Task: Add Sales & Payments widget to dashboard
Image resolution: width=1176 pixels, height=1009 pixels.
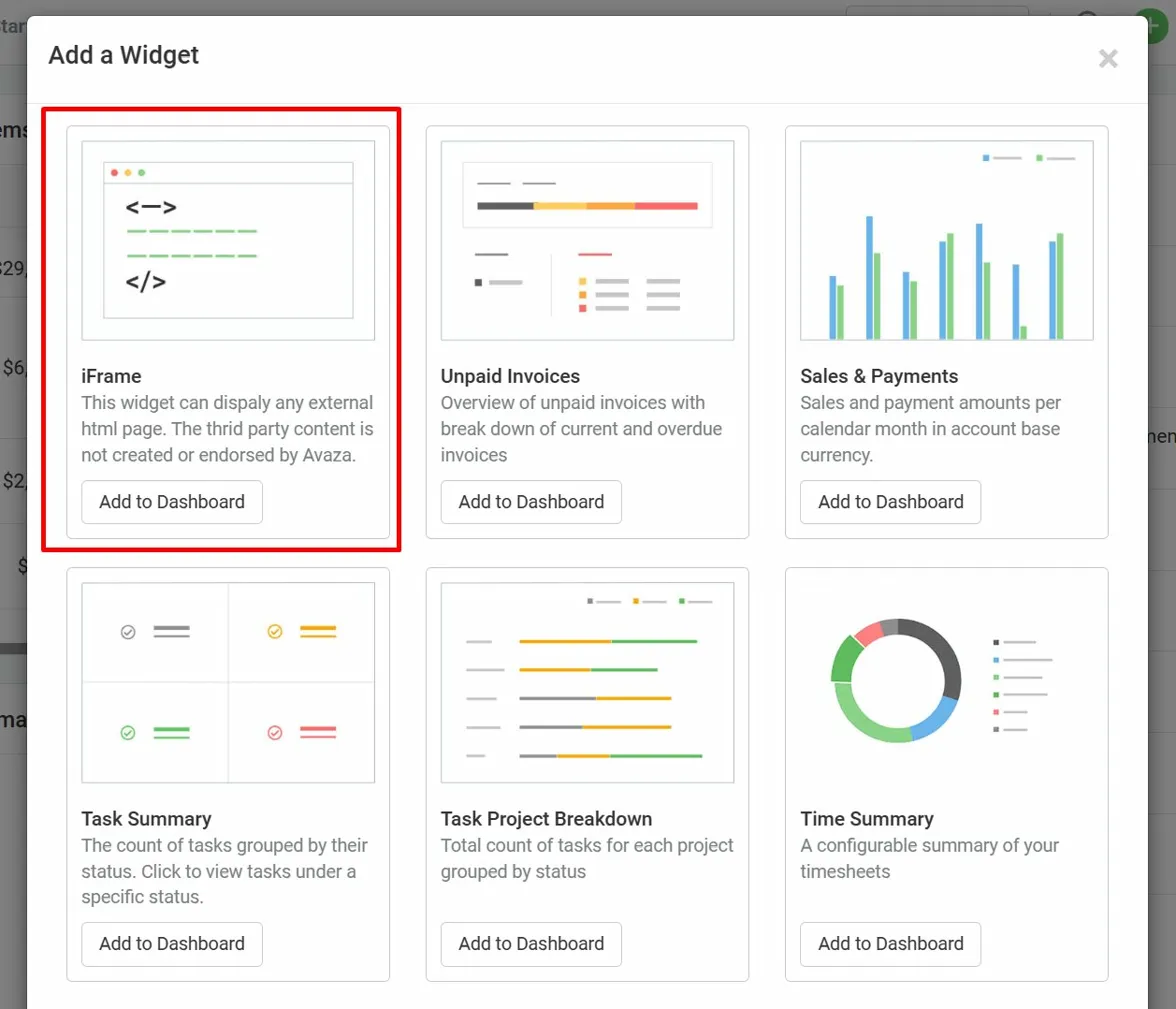Action: (x=890, y=502)
